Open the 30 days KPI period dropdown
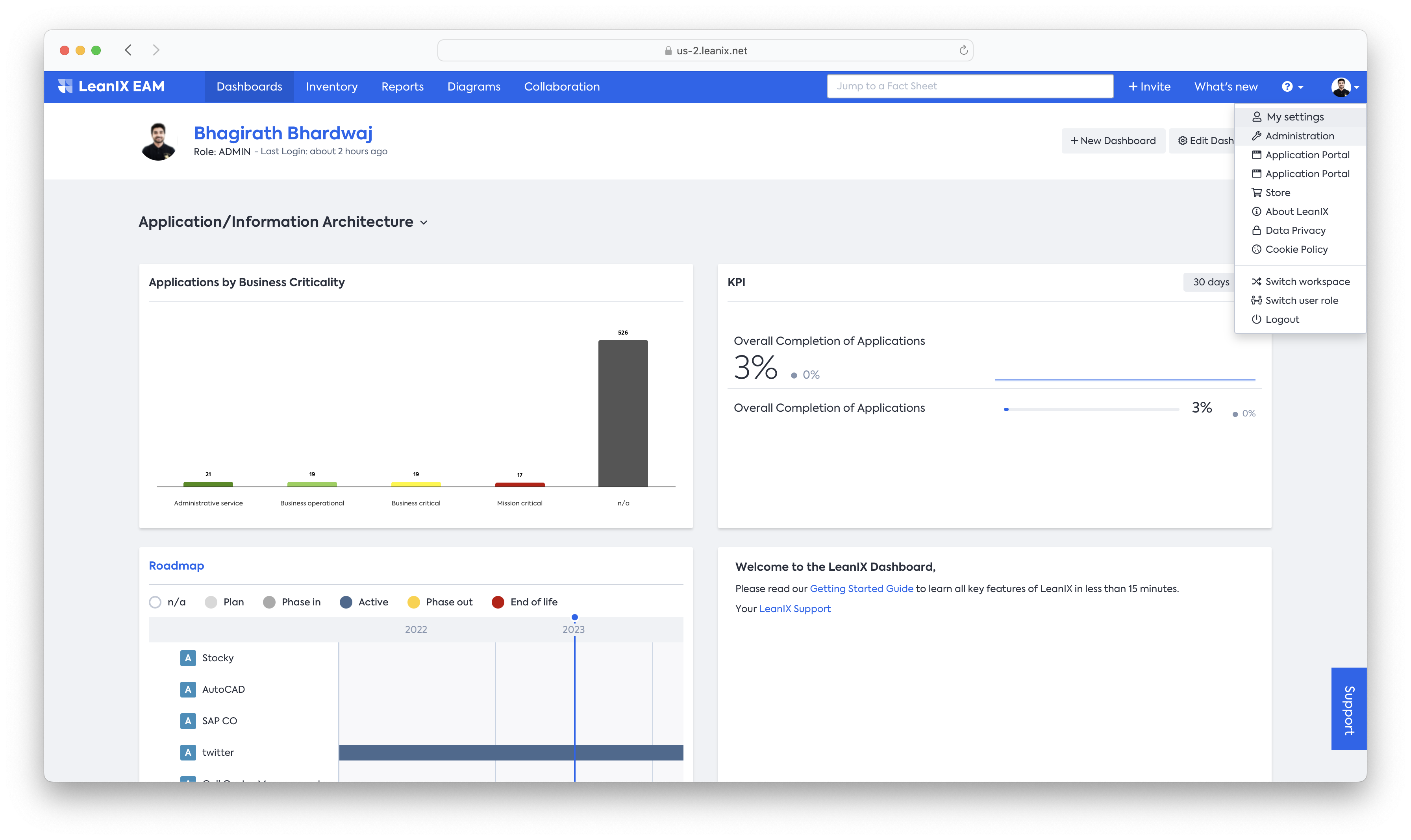Screen dimensions: 1411x840 [x=1211, y=282]
